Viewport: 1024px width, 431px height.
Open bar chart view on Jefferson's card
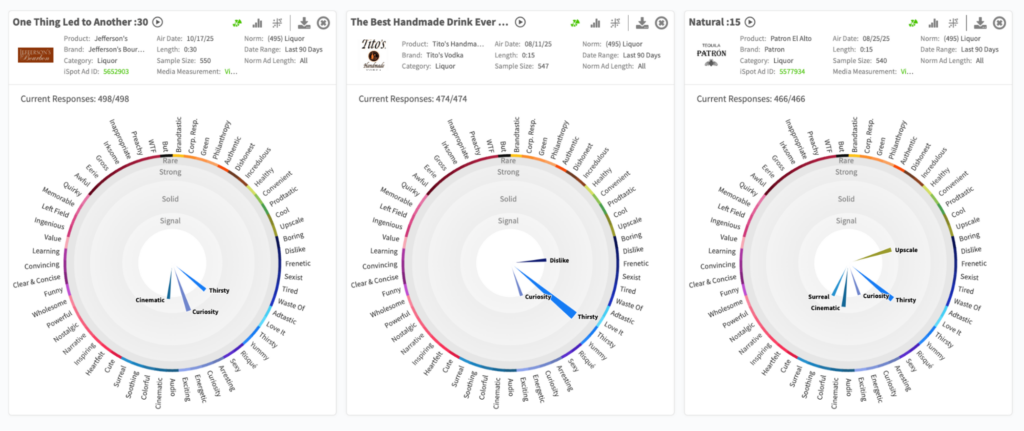click(258, 23)
